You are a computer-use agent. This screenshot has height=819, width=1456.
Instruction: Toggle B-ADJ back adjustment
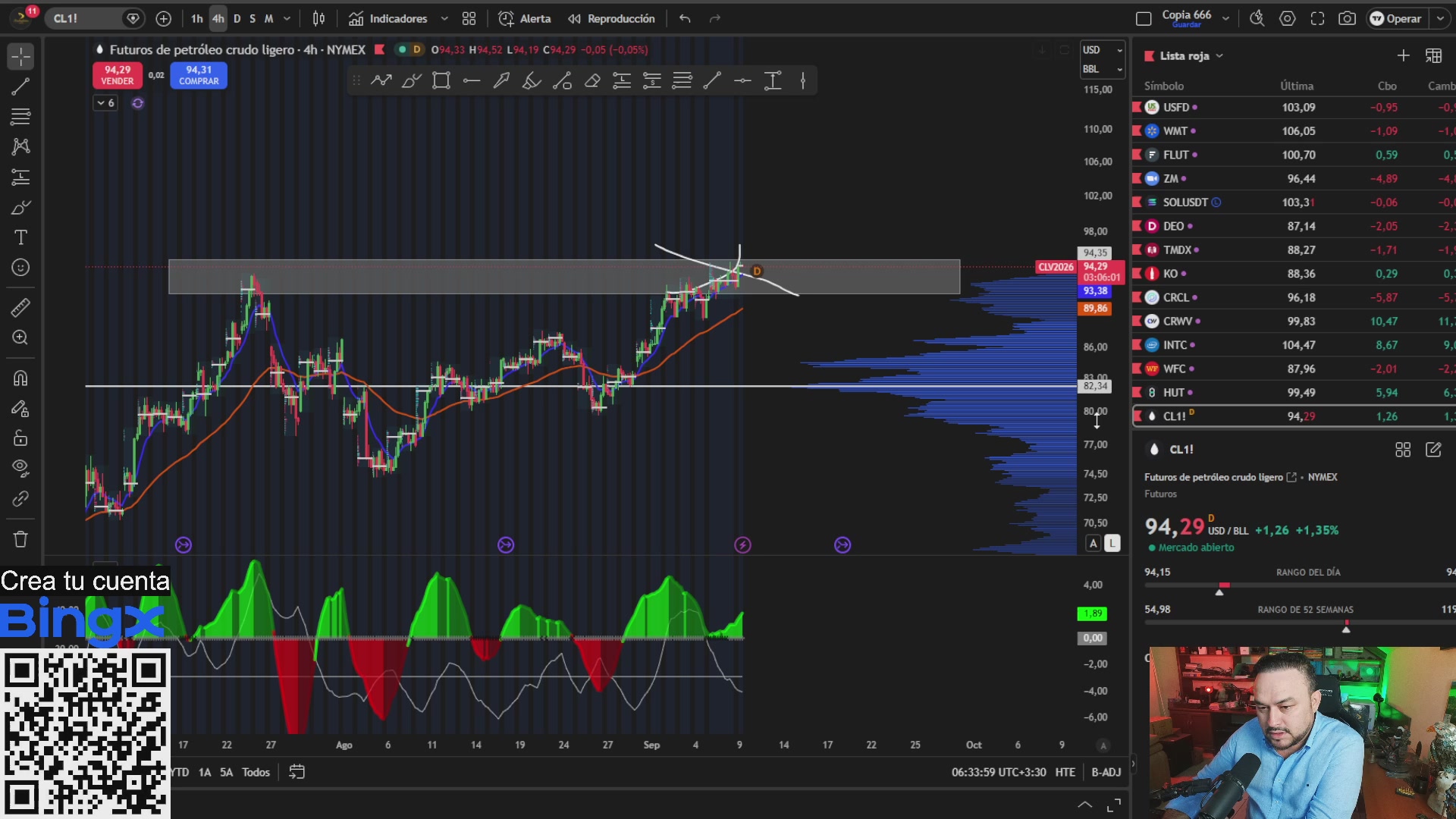(1106, 772)
